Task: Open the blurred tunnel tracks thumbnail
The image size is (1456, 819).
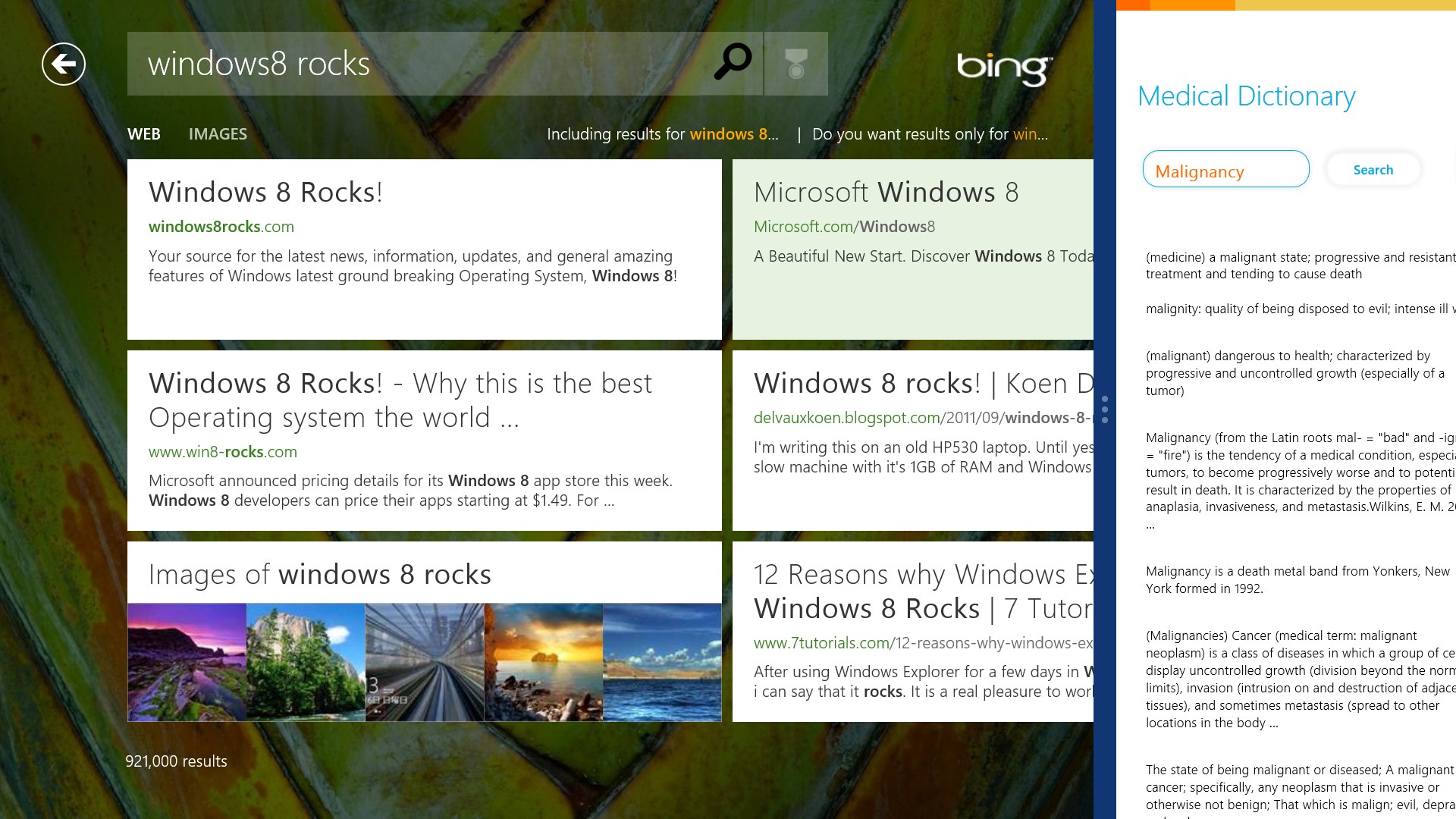Action: coord(425,662)
